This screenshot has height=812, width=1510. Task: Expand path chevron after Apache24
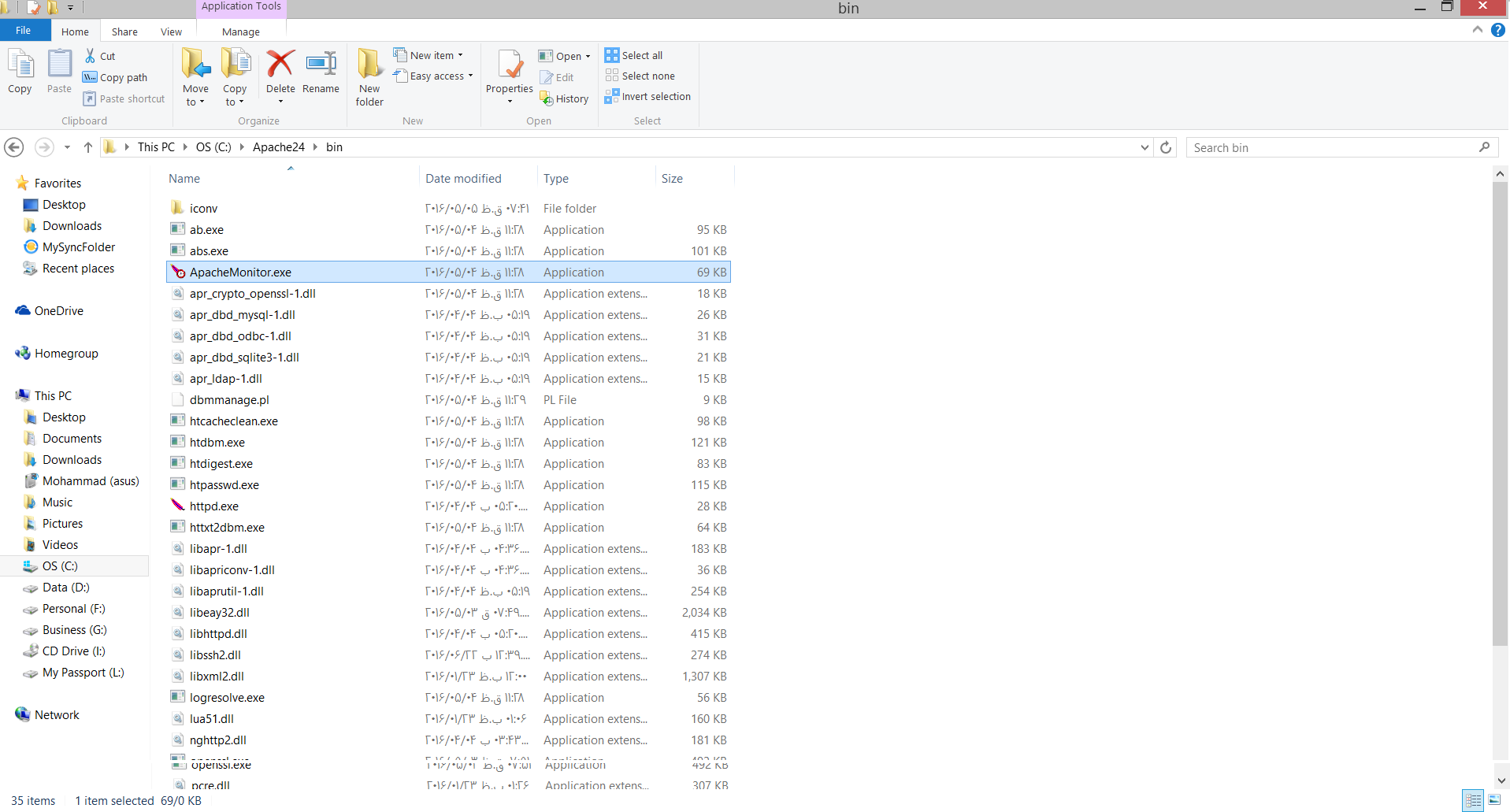click(315, 147)
